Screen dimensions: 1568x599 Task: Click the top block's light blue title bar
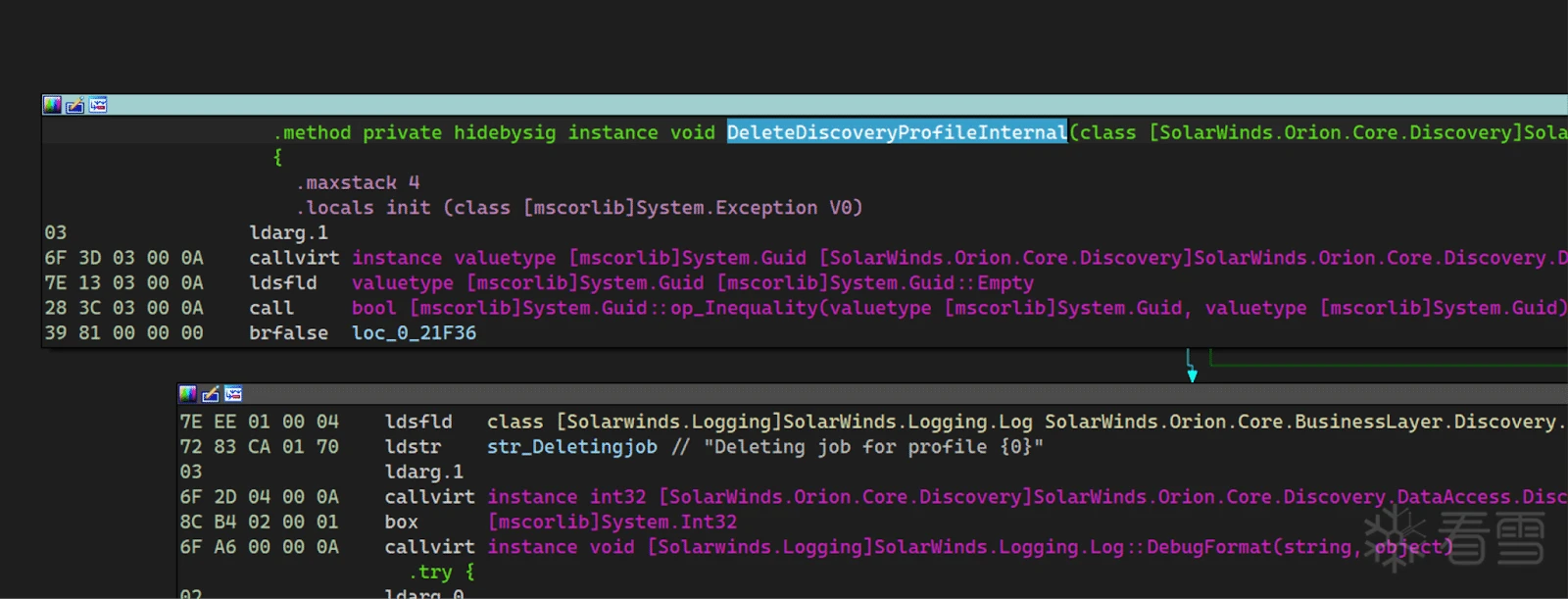click(784, 105)
